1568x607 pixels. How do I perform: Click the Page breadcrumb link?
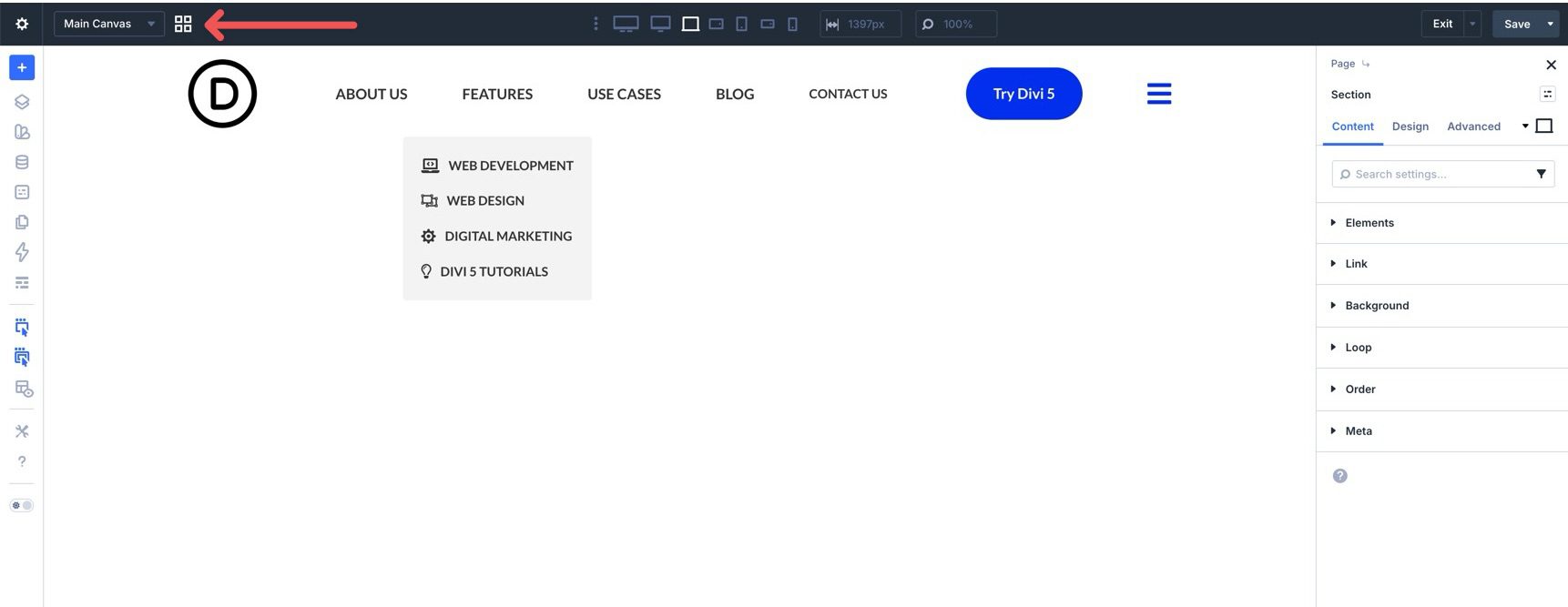click(1342, 64)
